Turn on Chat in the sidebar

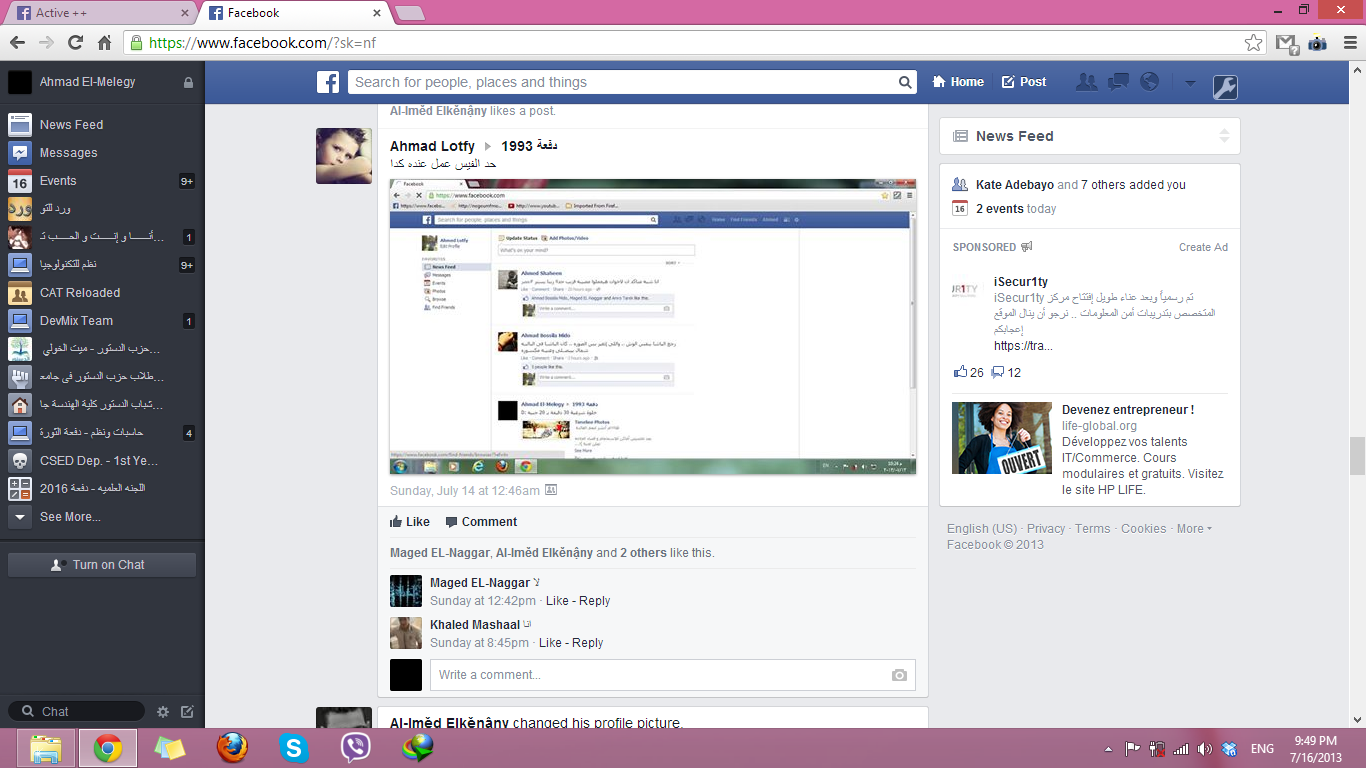(102, 565)
